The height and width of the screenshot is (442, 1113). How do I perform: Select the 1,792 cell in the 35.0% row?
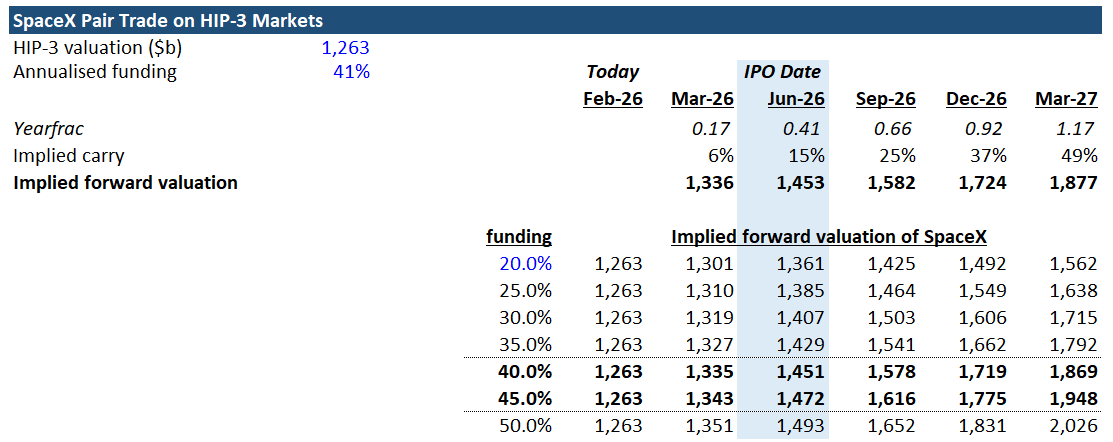click(x=1073, y=345)
